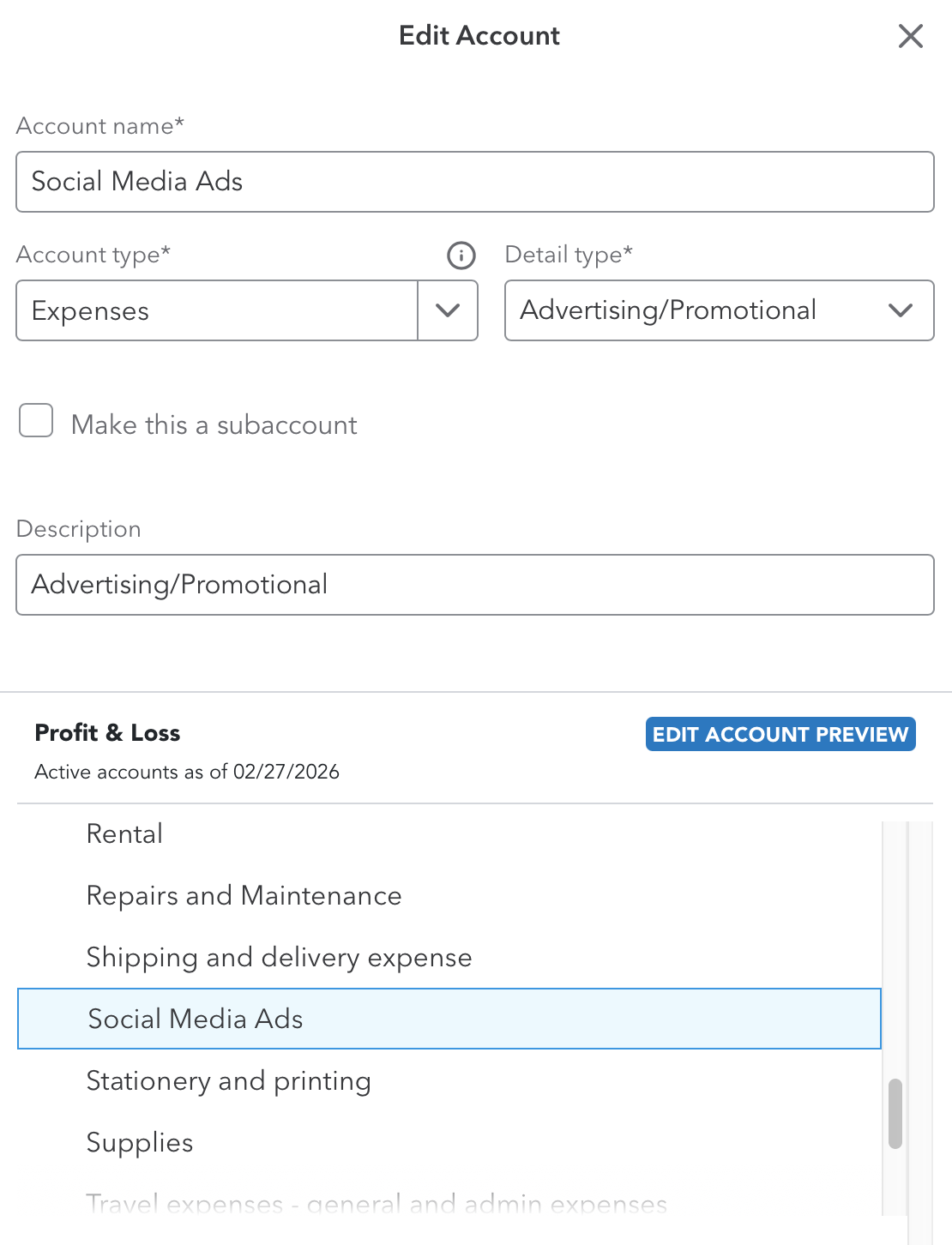Select Repairs and Maintenance account
The height and width of the screenshot is (1245, 952).
coord(244,896)
